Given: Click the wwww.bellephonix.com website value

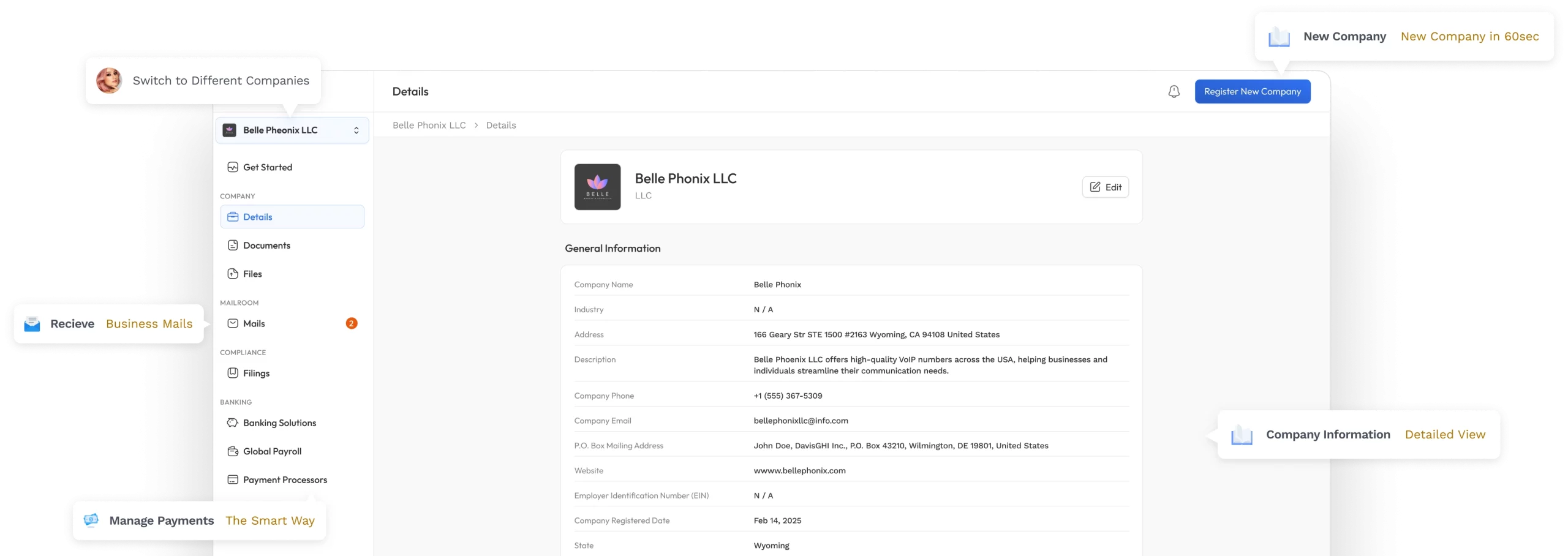Looking at the screenshot, I should [799, 471].
